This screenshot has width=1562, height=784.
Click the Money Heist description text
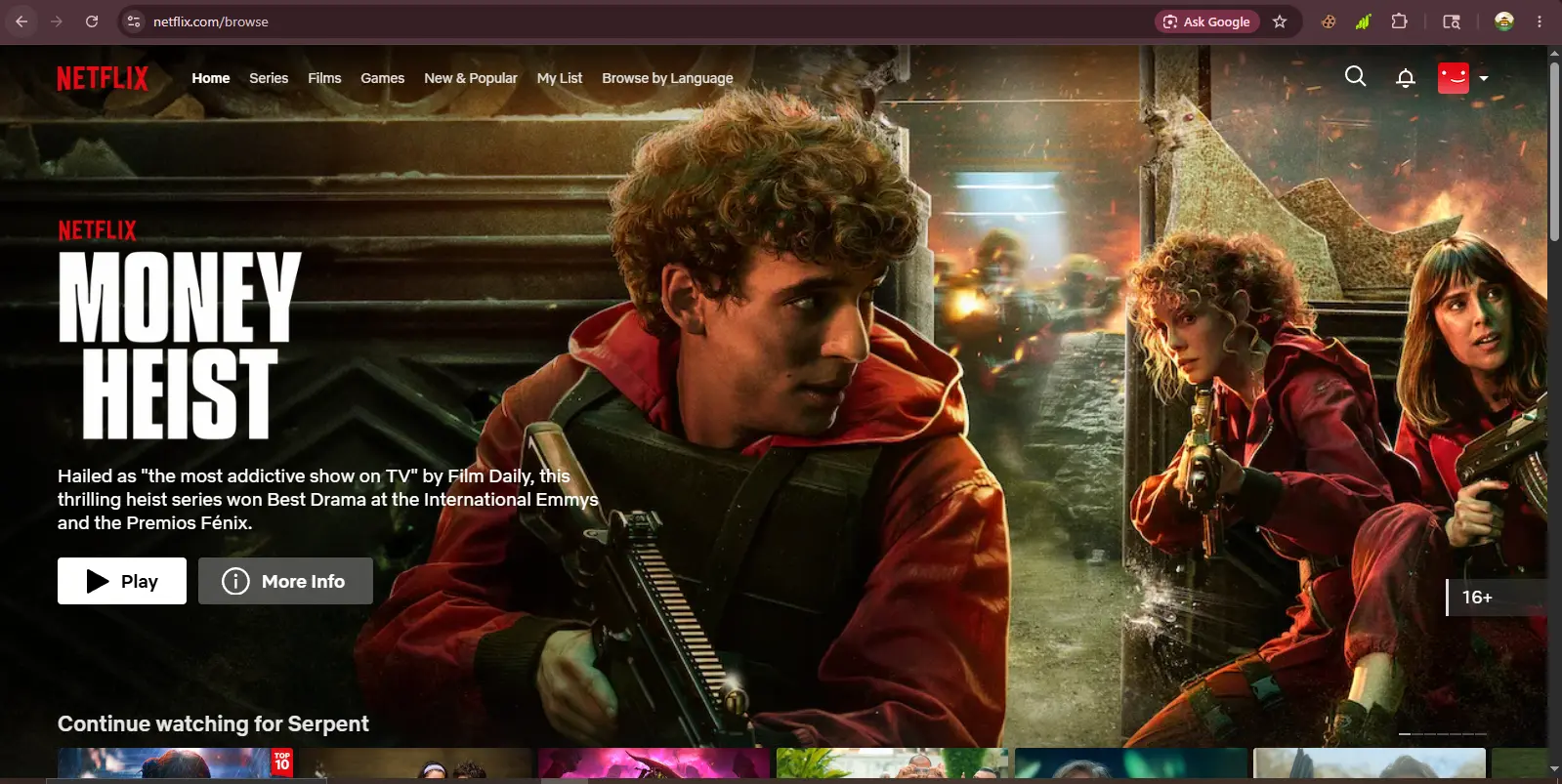[x=328, y=499]
